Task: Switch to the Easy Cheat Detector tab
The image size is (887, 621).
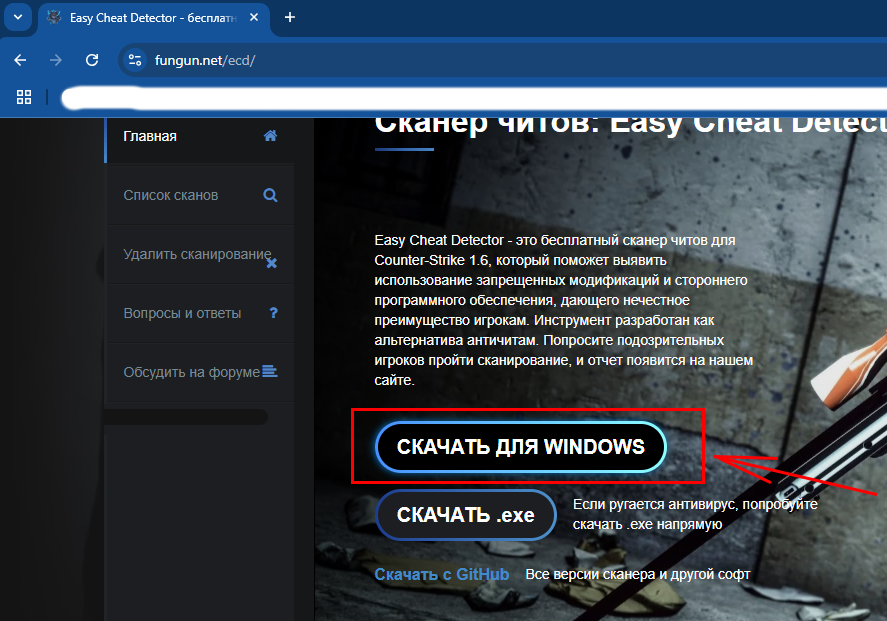Action: [153, 18]
